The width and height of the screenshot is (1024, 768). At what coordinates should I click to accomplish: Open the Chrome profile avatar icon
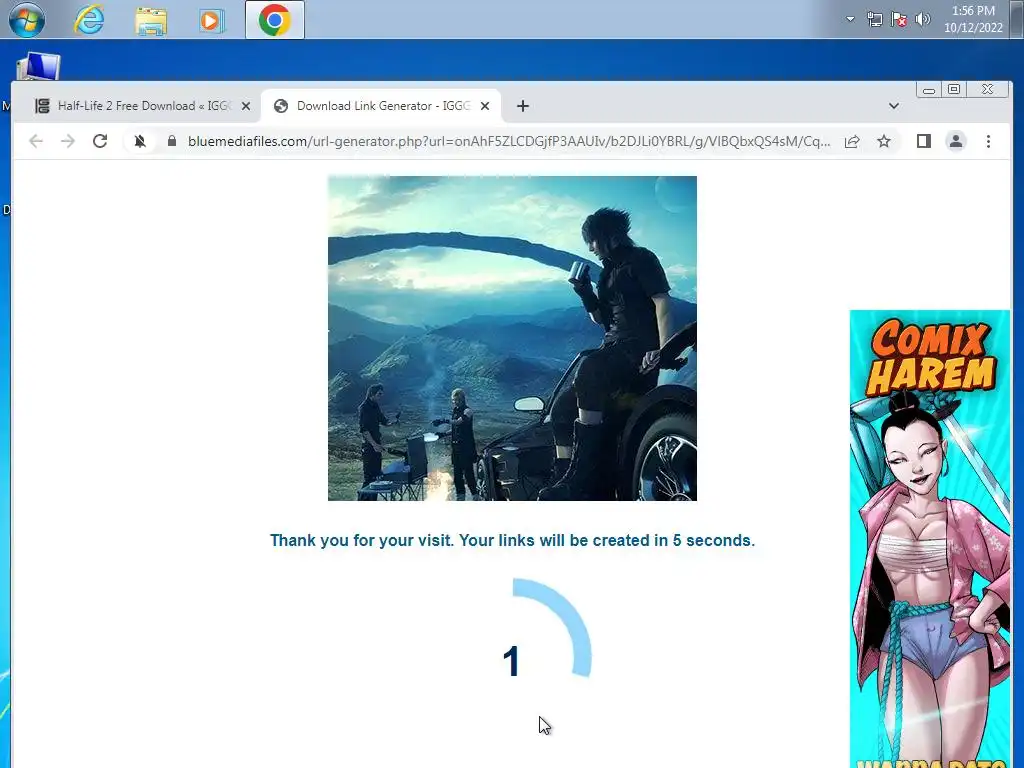click(955, 141)
